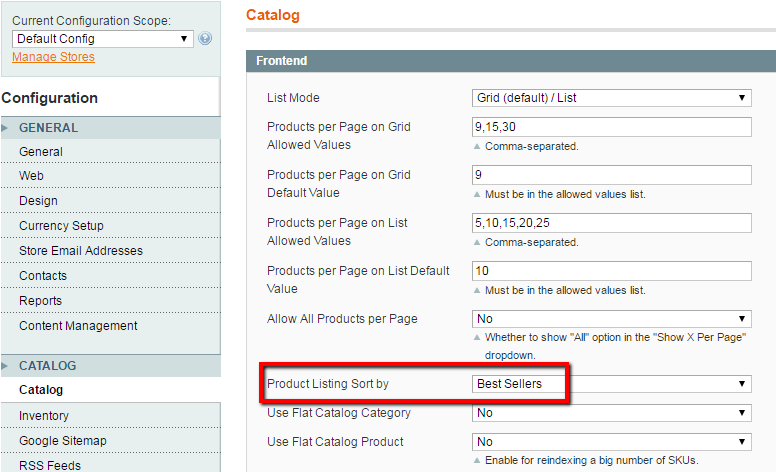This screenshot has height=472, width=776.
Task: Click the scope help question-mark icon
Action: (205, 38)
